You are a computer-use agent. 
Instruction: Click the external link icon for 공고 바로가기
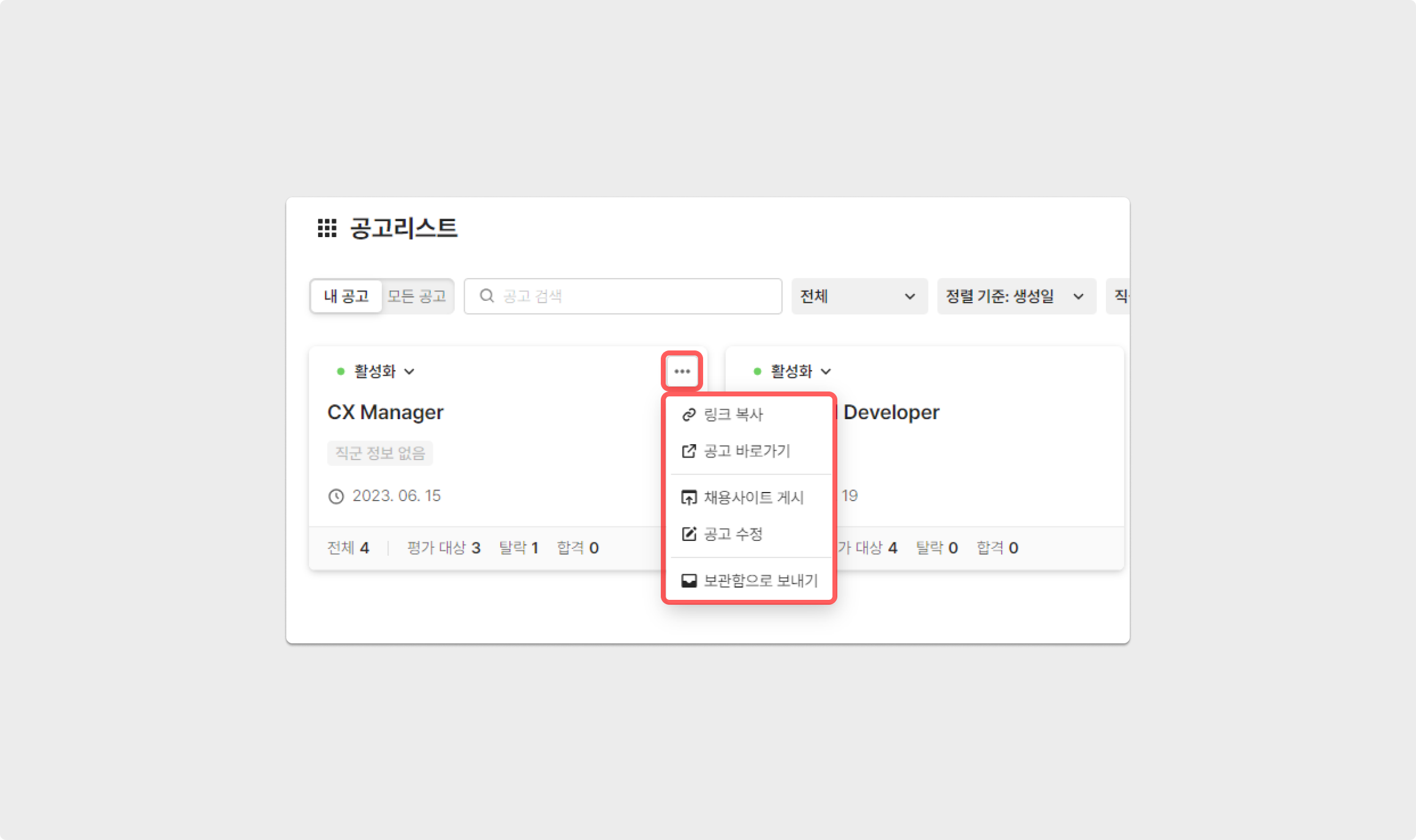click(x=689, y=452)
